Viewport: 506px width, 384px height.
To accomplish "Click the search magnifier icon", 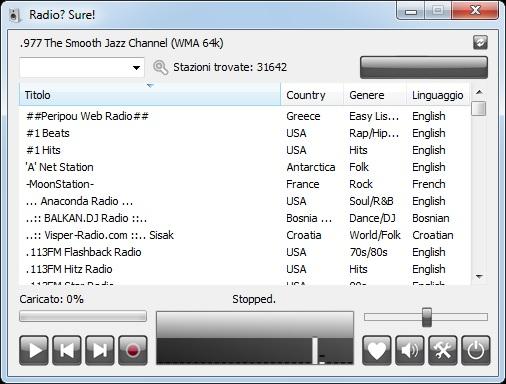I will pos(160,68).
